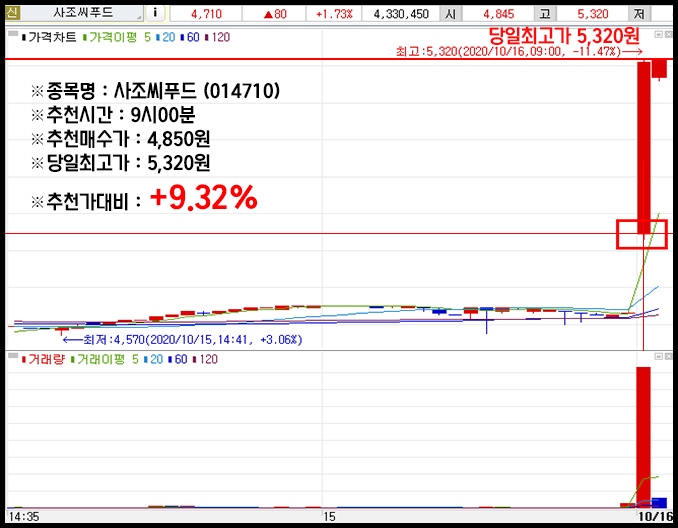Viewport: 678px width, 528px height.
Task: Select the current price 4,710 field
Action: coord(206,14)
